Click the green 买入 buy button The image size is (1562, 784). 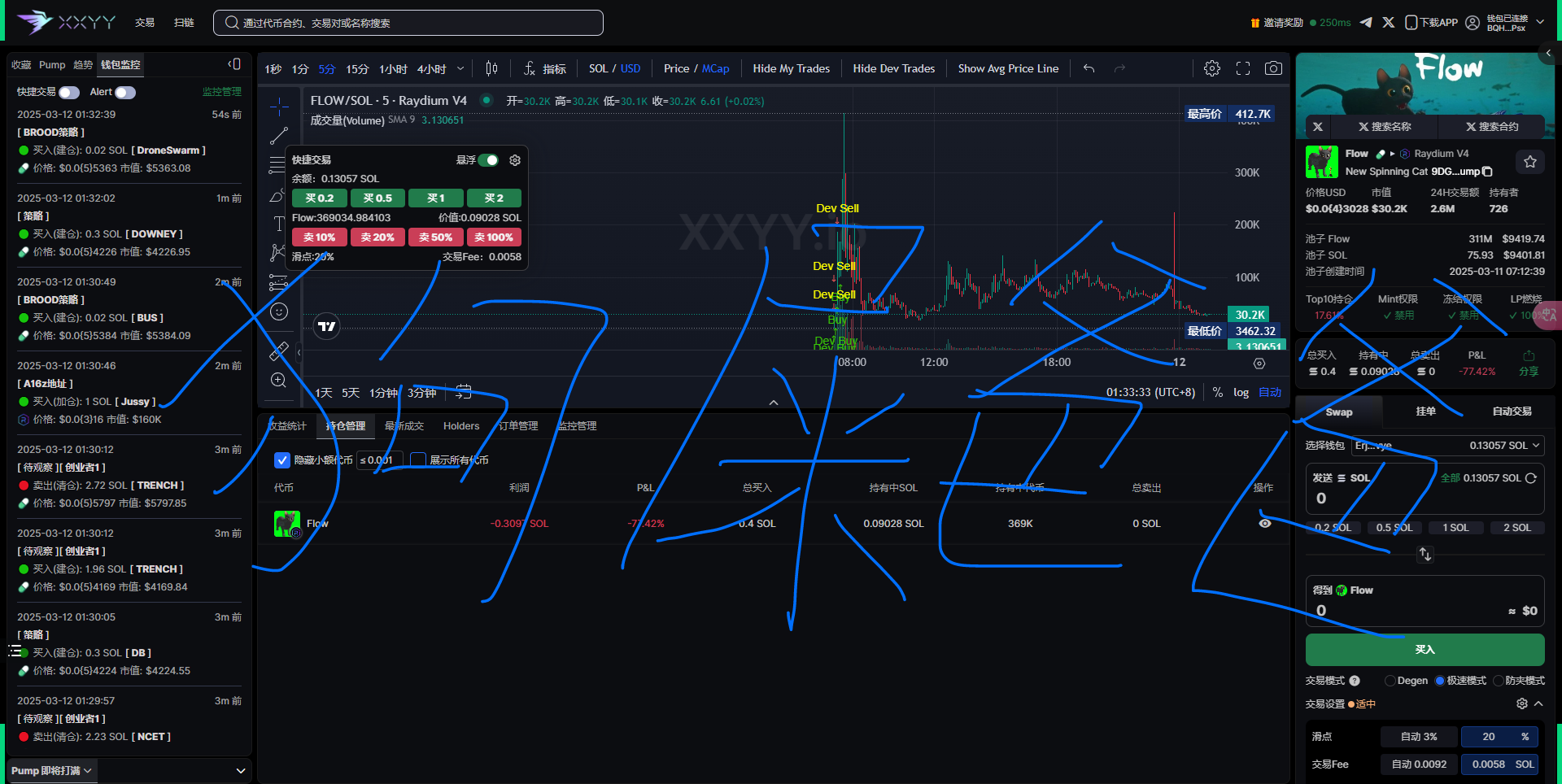click(1425, 650)
